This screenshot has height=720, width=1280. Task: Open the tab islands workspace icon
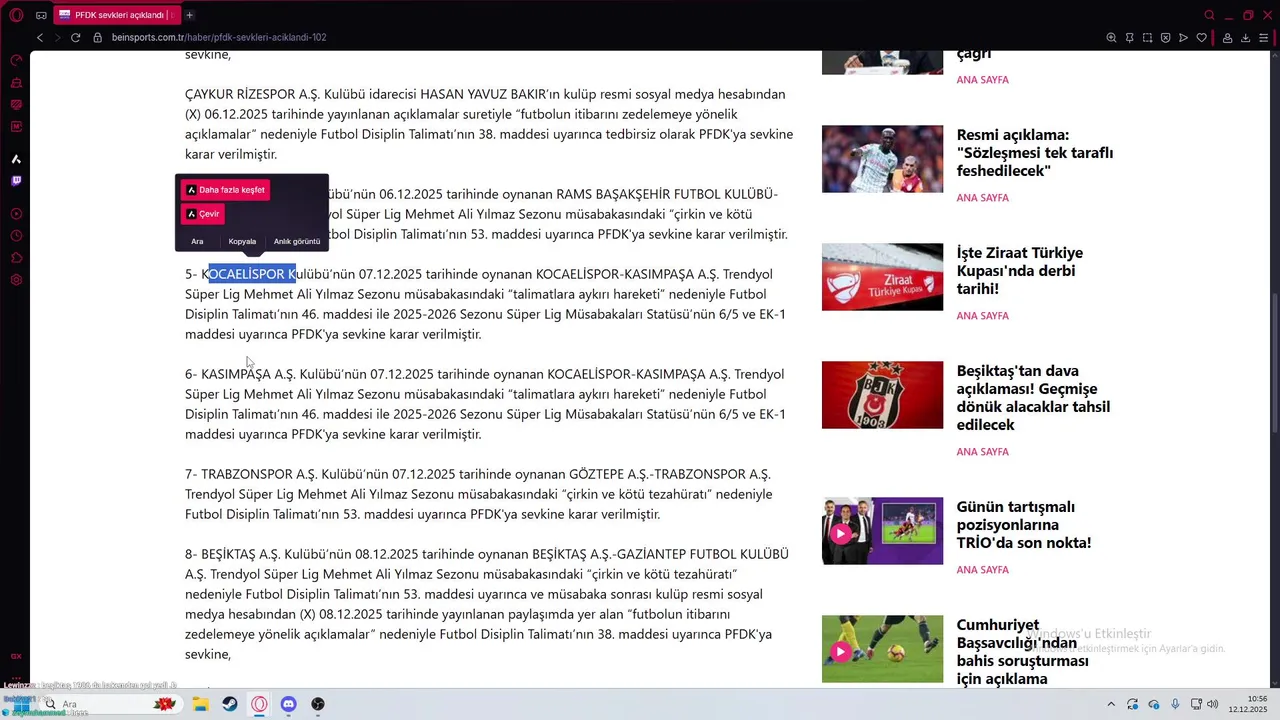41,15
